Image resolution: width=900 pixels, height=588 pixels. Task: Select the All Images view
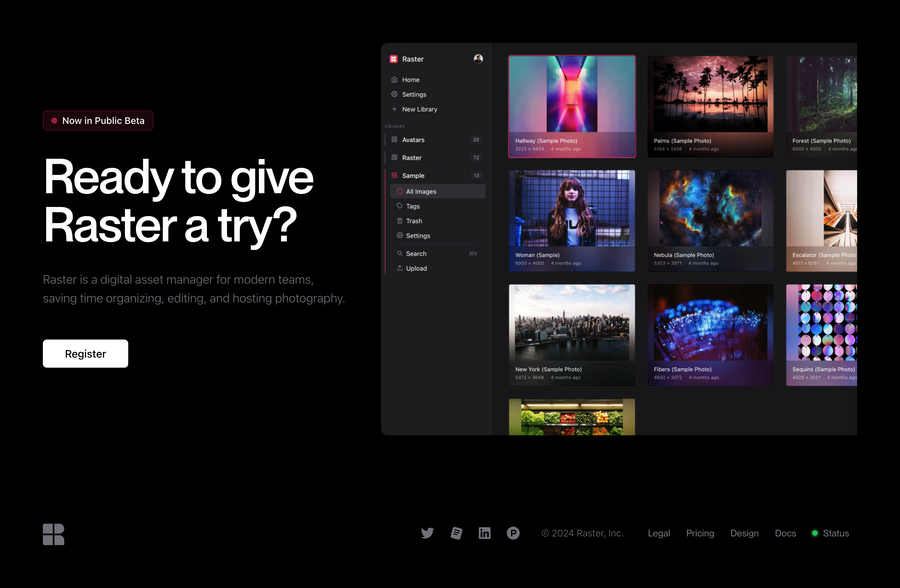tap(421, 191)
